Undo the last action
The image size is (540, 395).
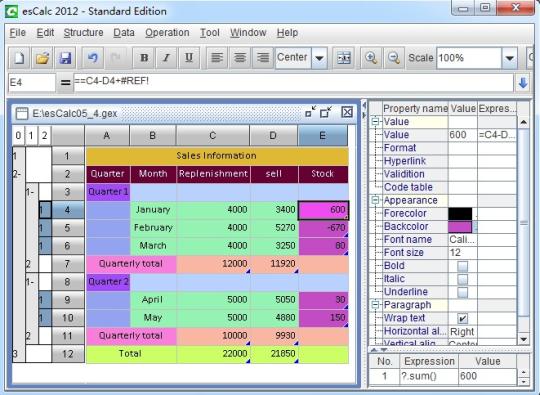(x=93, y=58)
